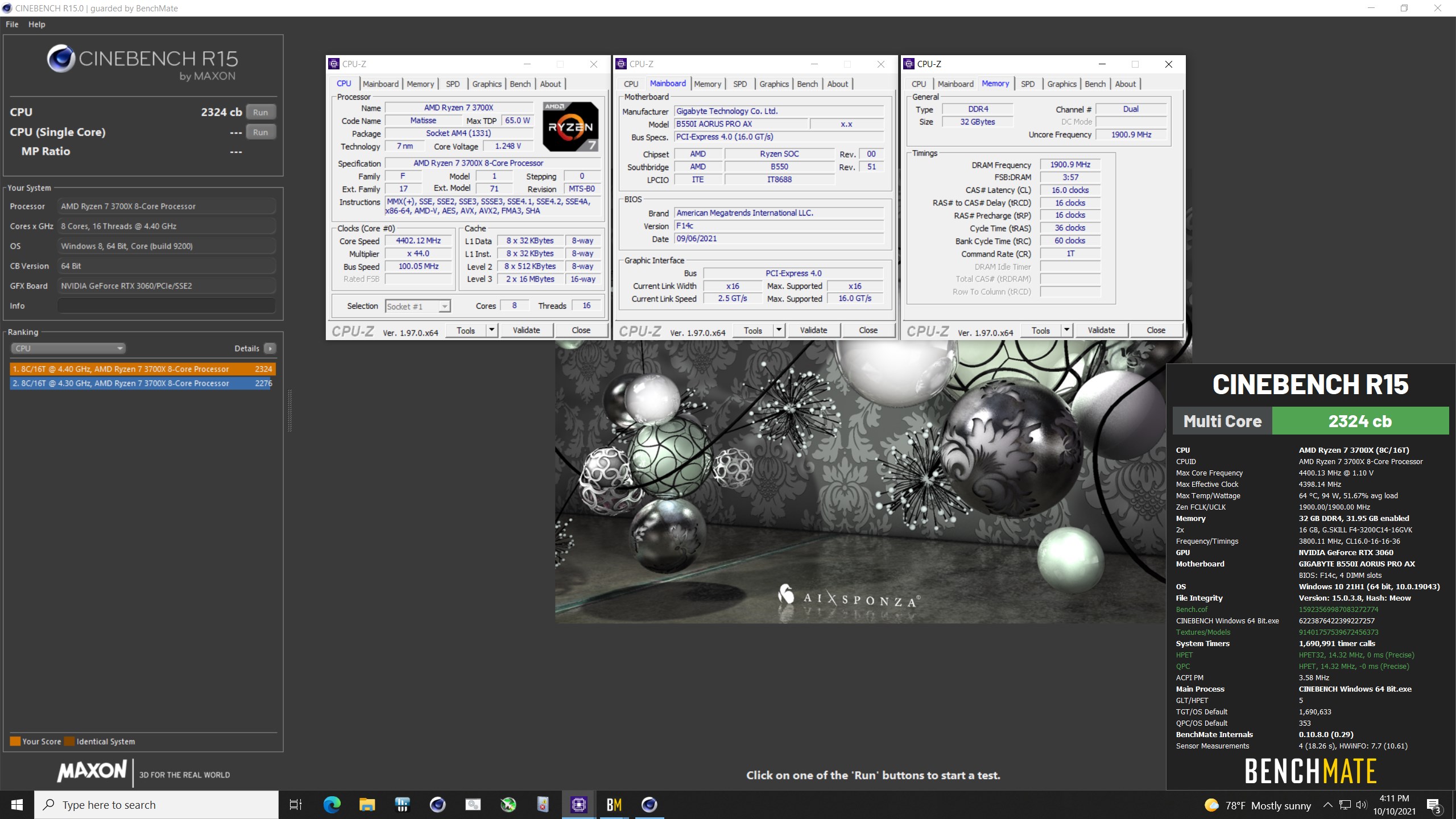1456x819 pixels.
Task: Open Bench tab in Mainboard CPU-Z window
Action: tap(807, 84)
